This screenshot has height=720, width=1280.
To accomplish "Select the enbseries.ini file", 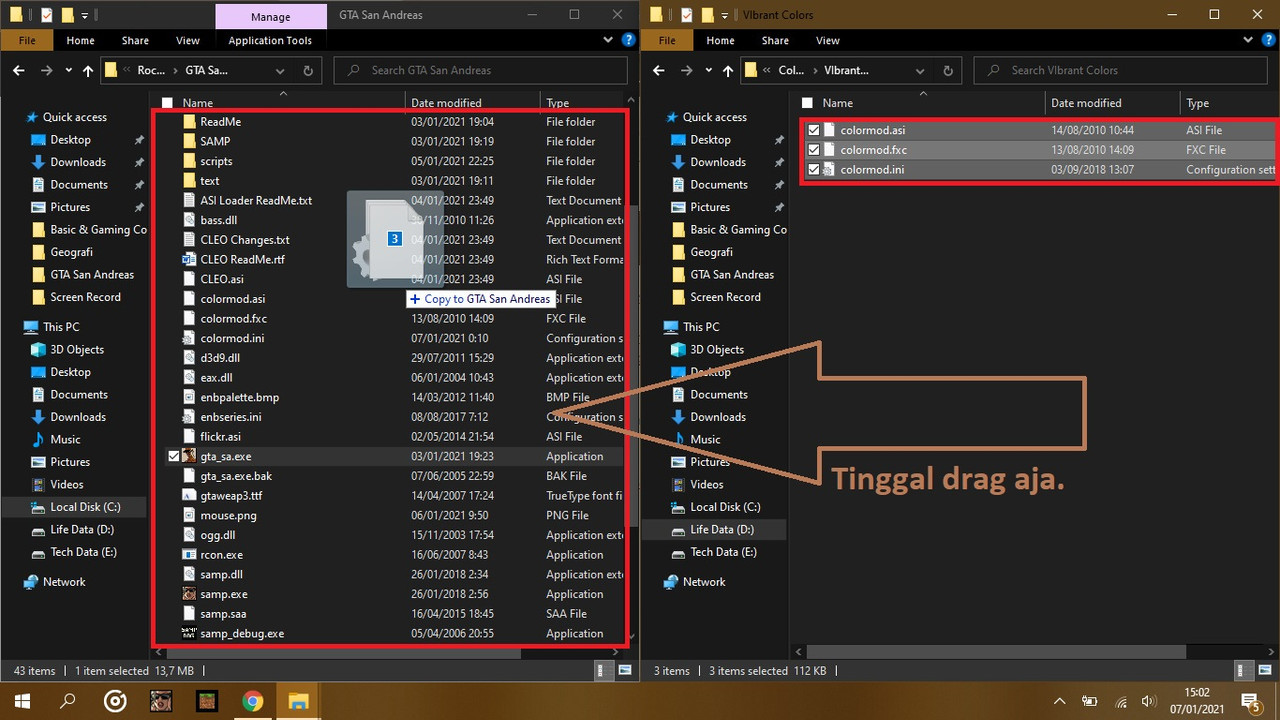I will pos(231,417).
